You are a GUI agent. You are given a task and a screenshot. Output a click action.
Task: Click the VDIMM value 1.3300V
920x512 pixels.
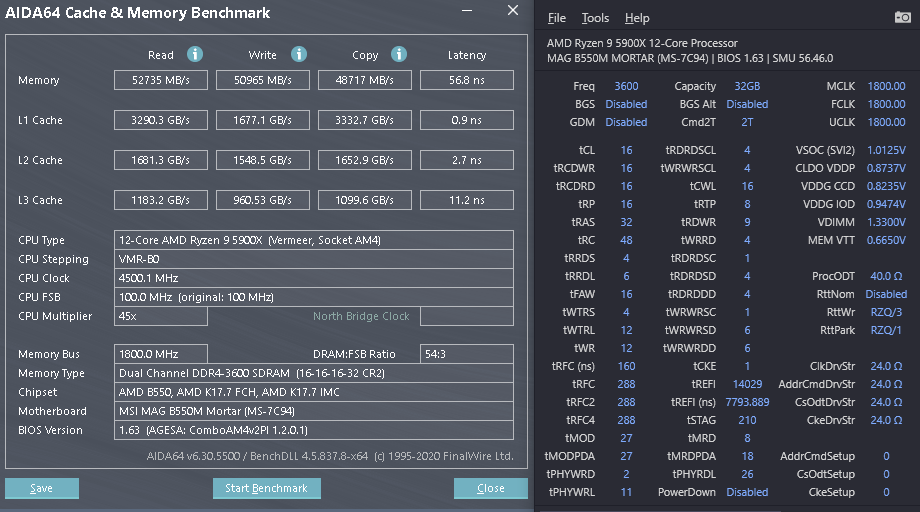click(886, 222)
